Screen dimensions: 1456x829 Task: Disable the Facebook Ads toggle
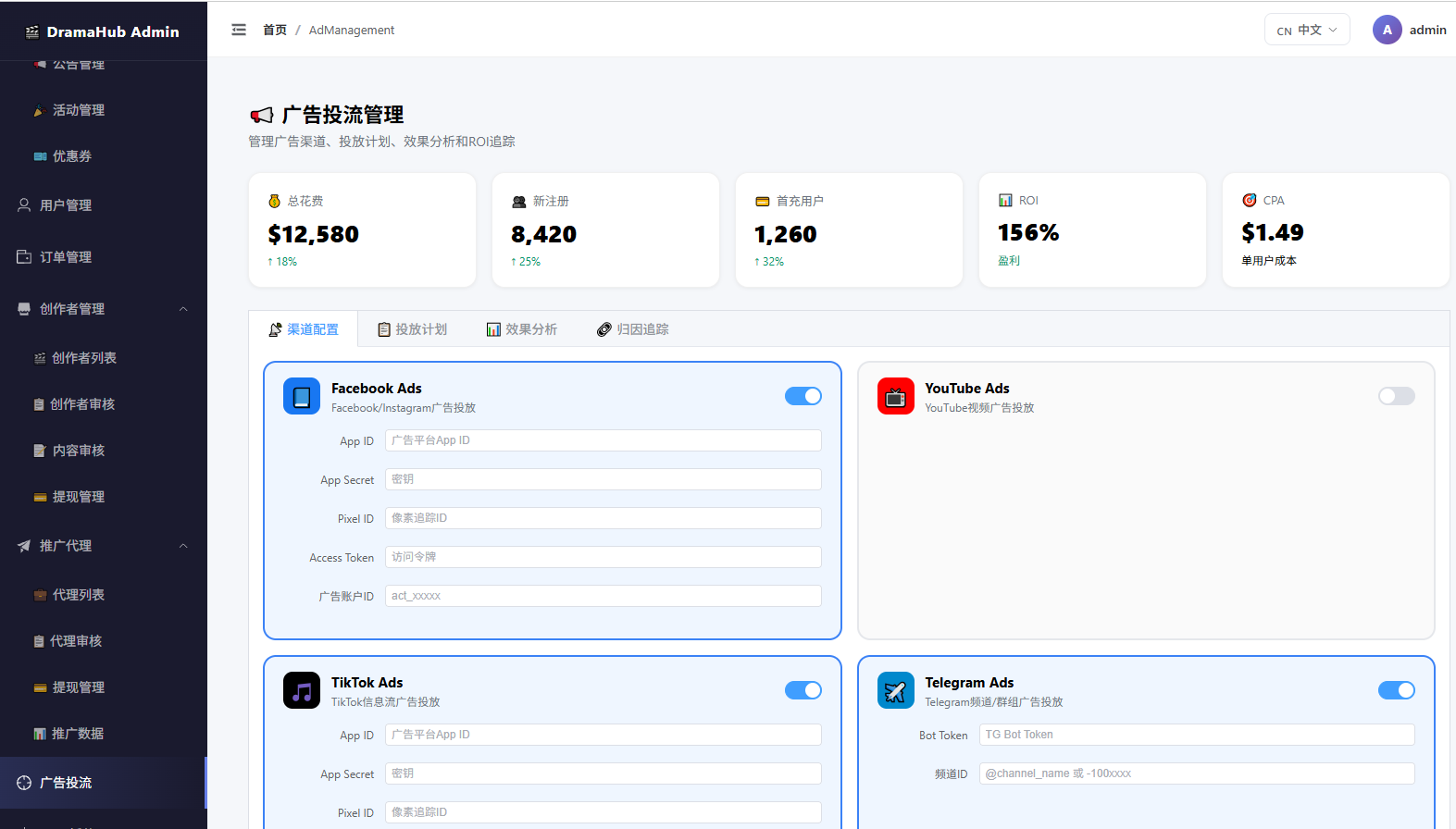803,396
